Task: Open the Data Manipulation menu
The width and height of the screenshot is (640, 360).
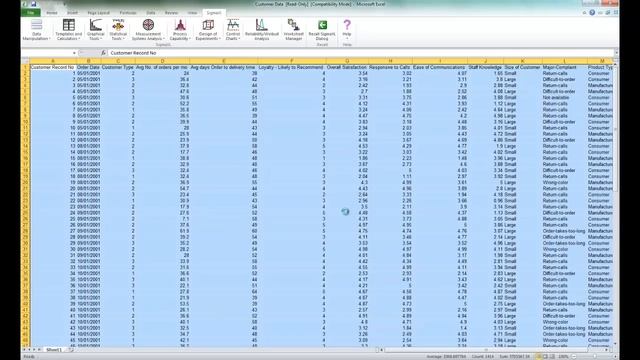Action: coord(36,30)
